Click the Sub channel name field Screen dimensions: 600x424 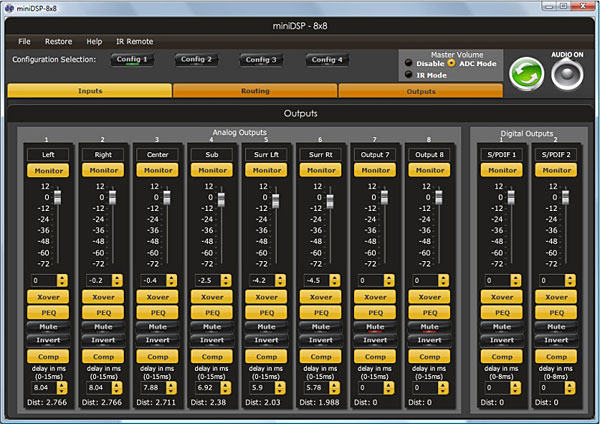click(212, 155)
